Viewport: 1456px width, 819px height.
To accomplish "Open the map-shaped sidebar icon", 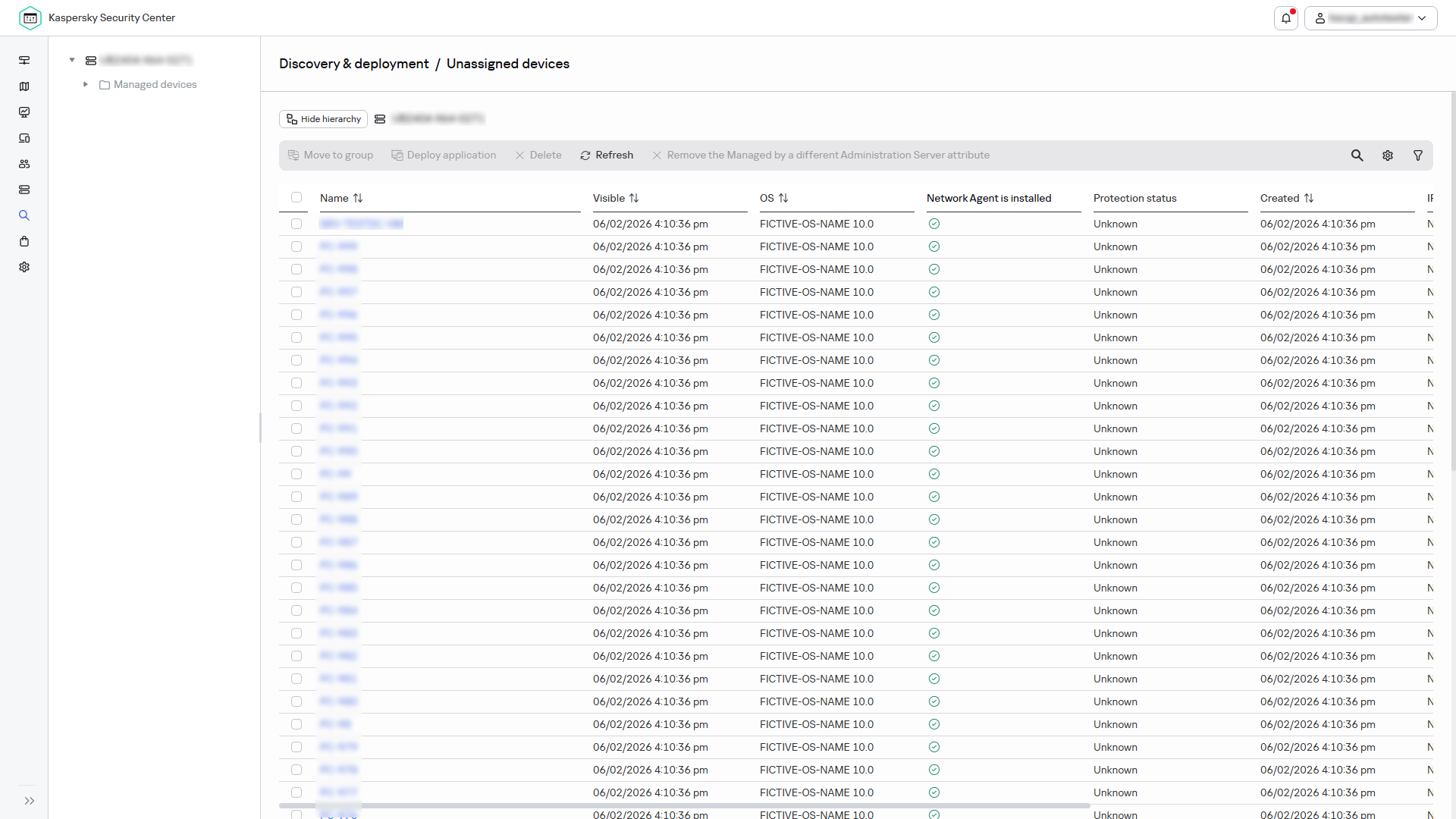I will tap(24, 86).
